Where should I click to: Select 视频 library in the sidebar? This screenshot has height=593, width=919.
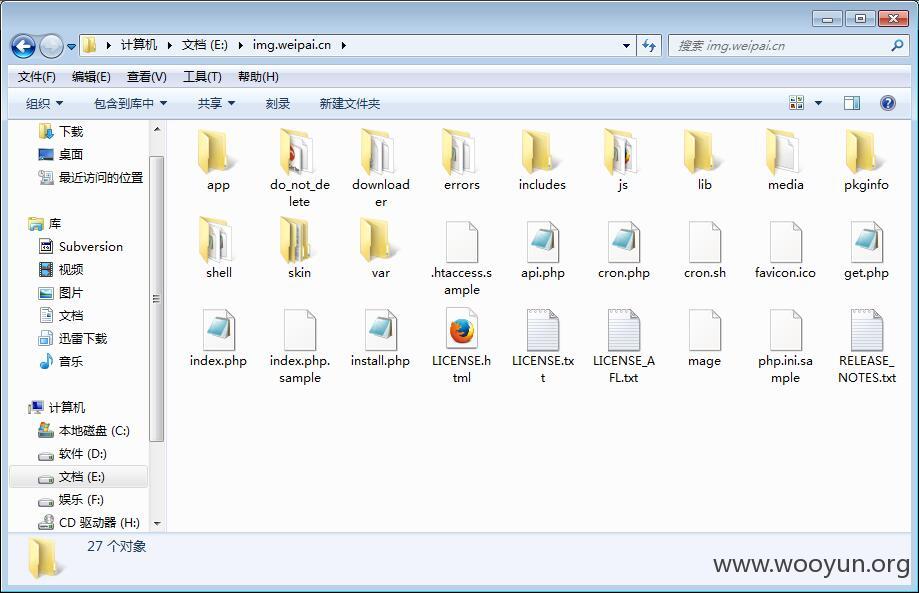61,270
